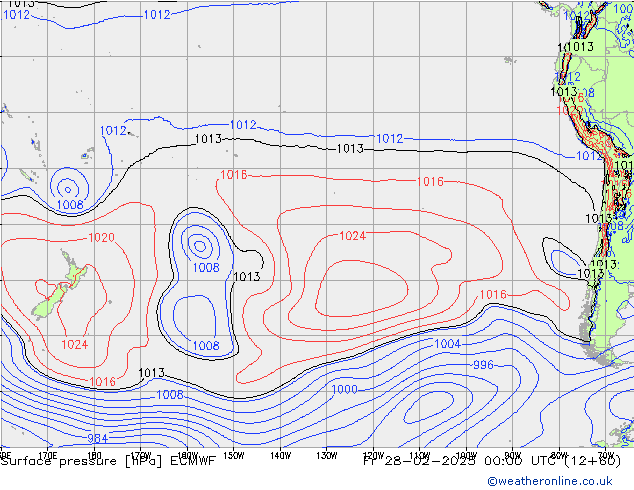The width and height of the screenshot is (634, 490).
Task: Select the "984" isobar label
Action: click(97, 439)
